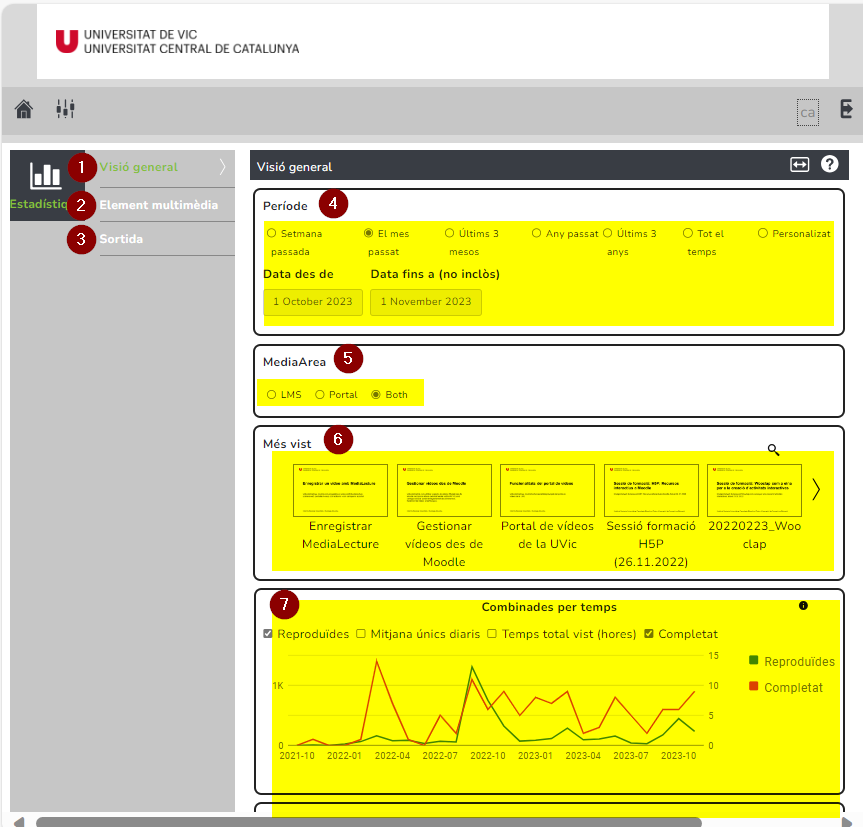Image resolution: width=863 pixels, height=827 pixels.
Task: Go to the home icon
Action: (x=24, y=109)
